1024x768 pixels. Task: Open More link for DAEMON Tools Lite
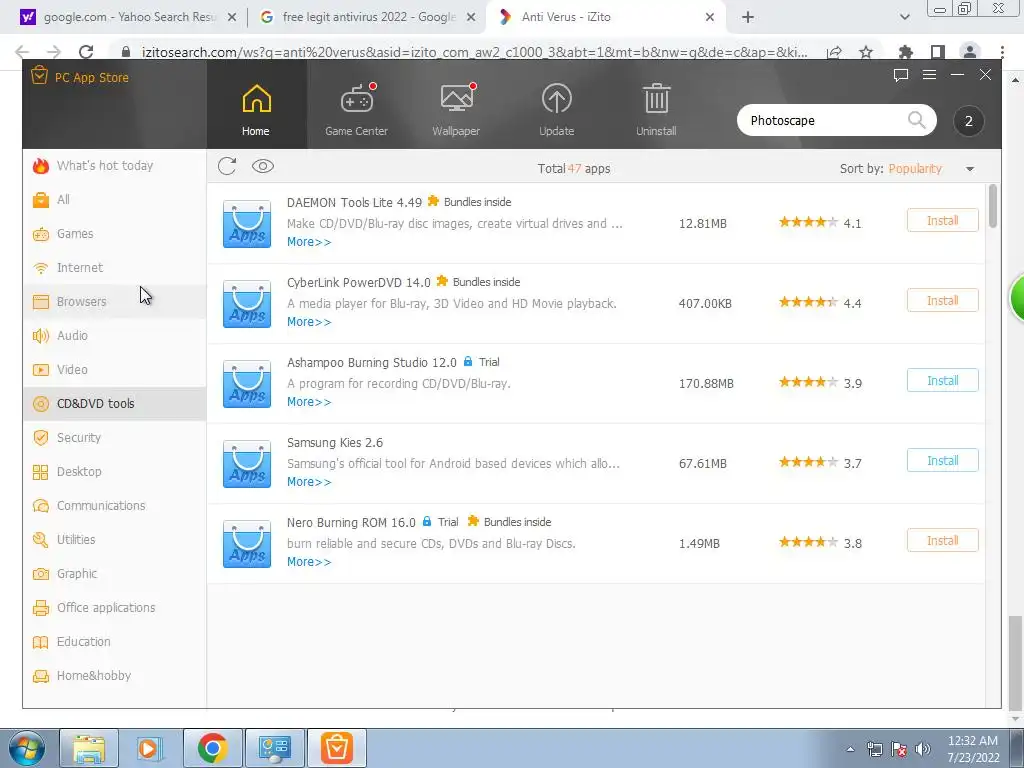pos(309,242)
